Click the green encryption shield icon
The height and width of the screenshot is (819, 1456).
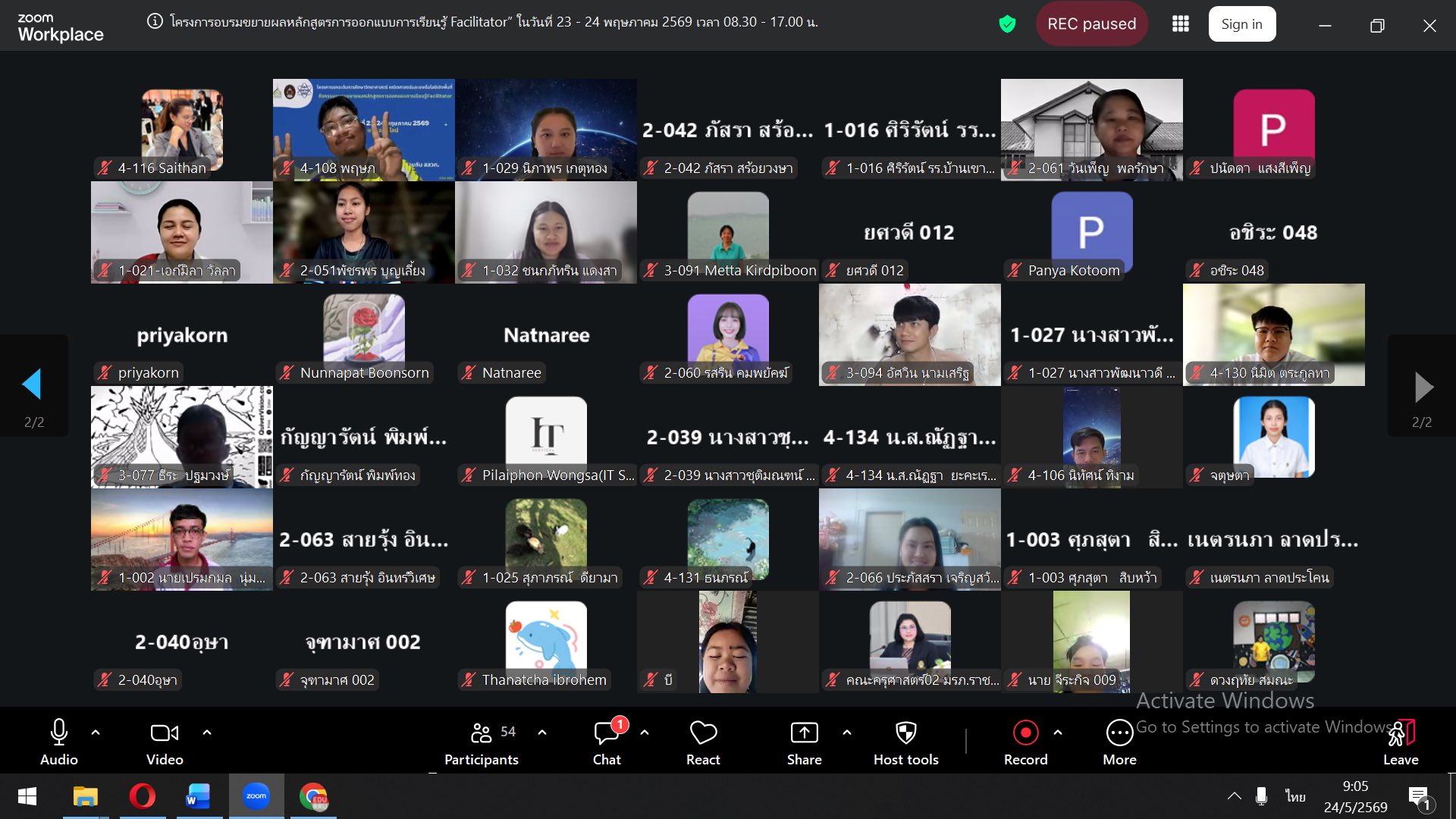1007,24
